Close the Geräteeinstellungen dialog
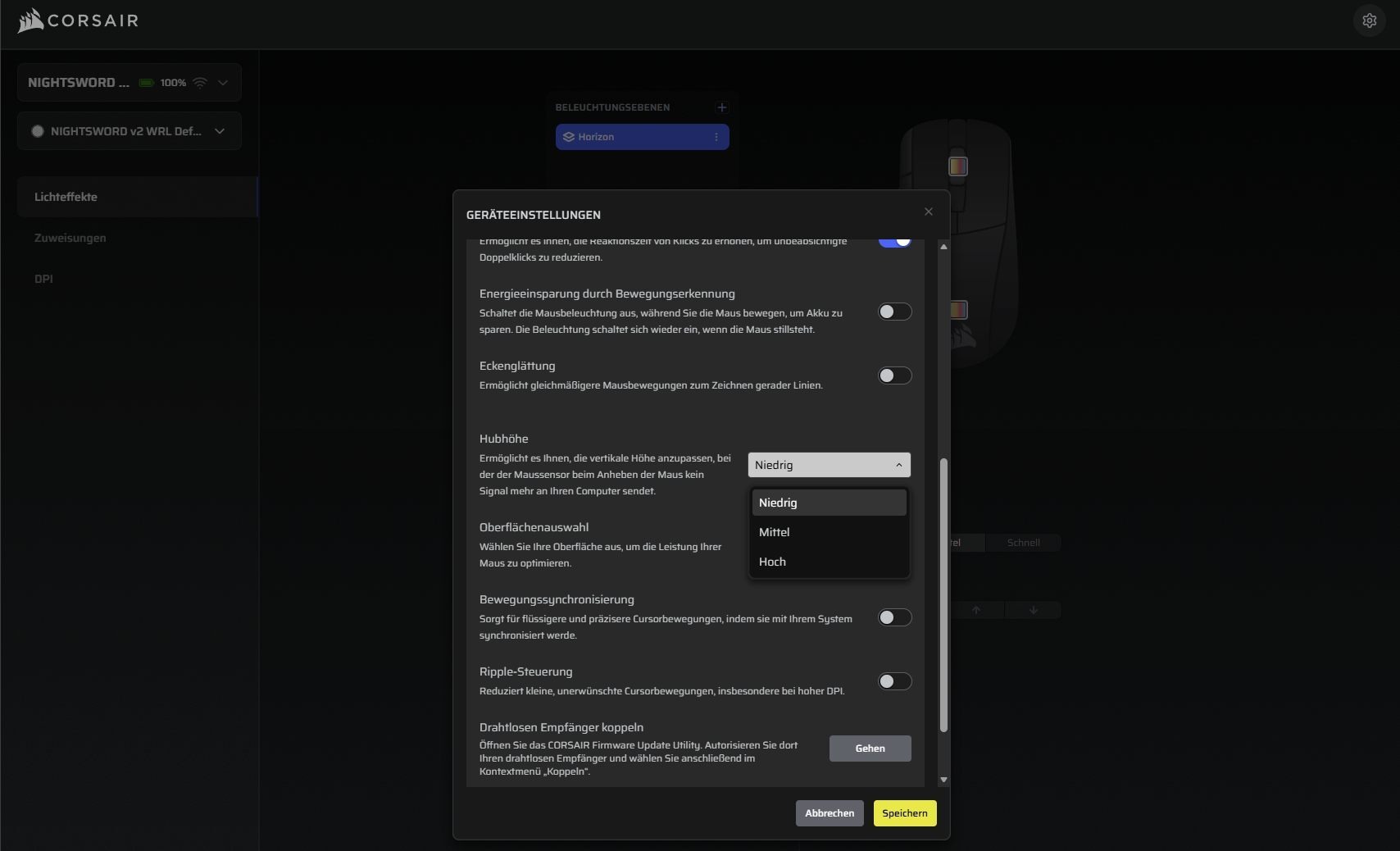The height and width of the screenshot is (851, 1400). coord(928,212)
